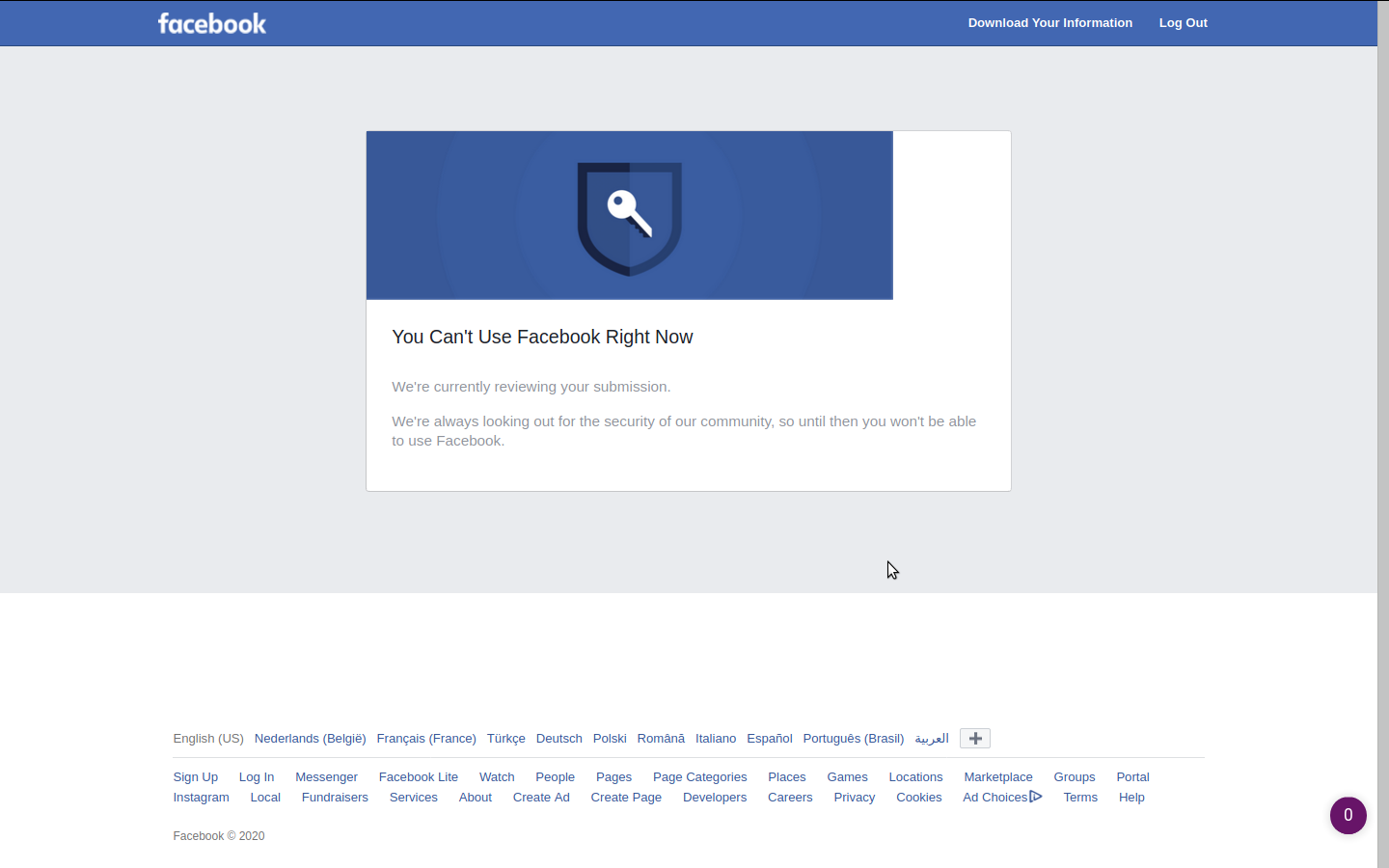Click the Facebook logo in header

(212, 23)
